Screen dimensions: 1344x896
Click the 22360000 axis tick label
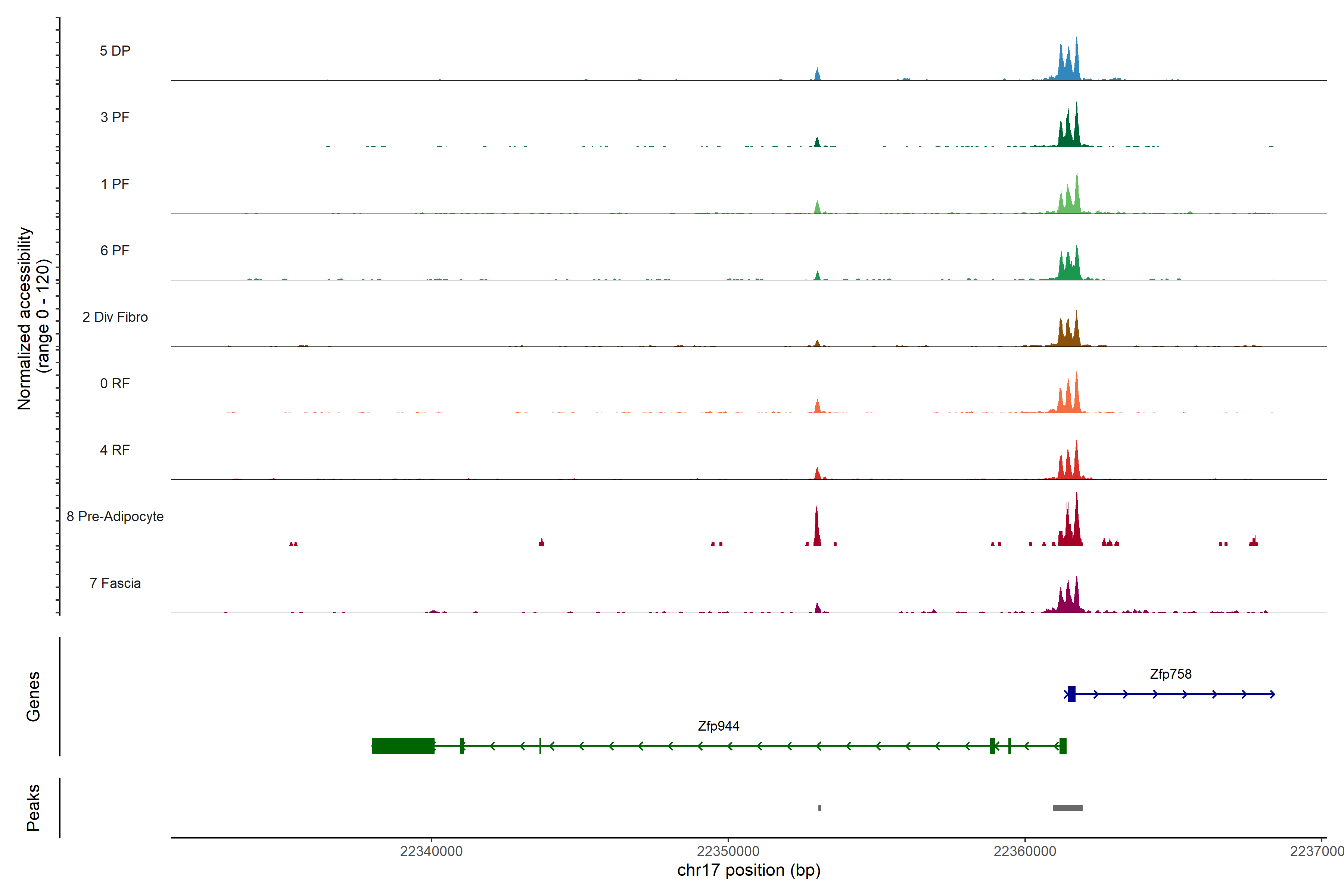(x=1024, y=851)
